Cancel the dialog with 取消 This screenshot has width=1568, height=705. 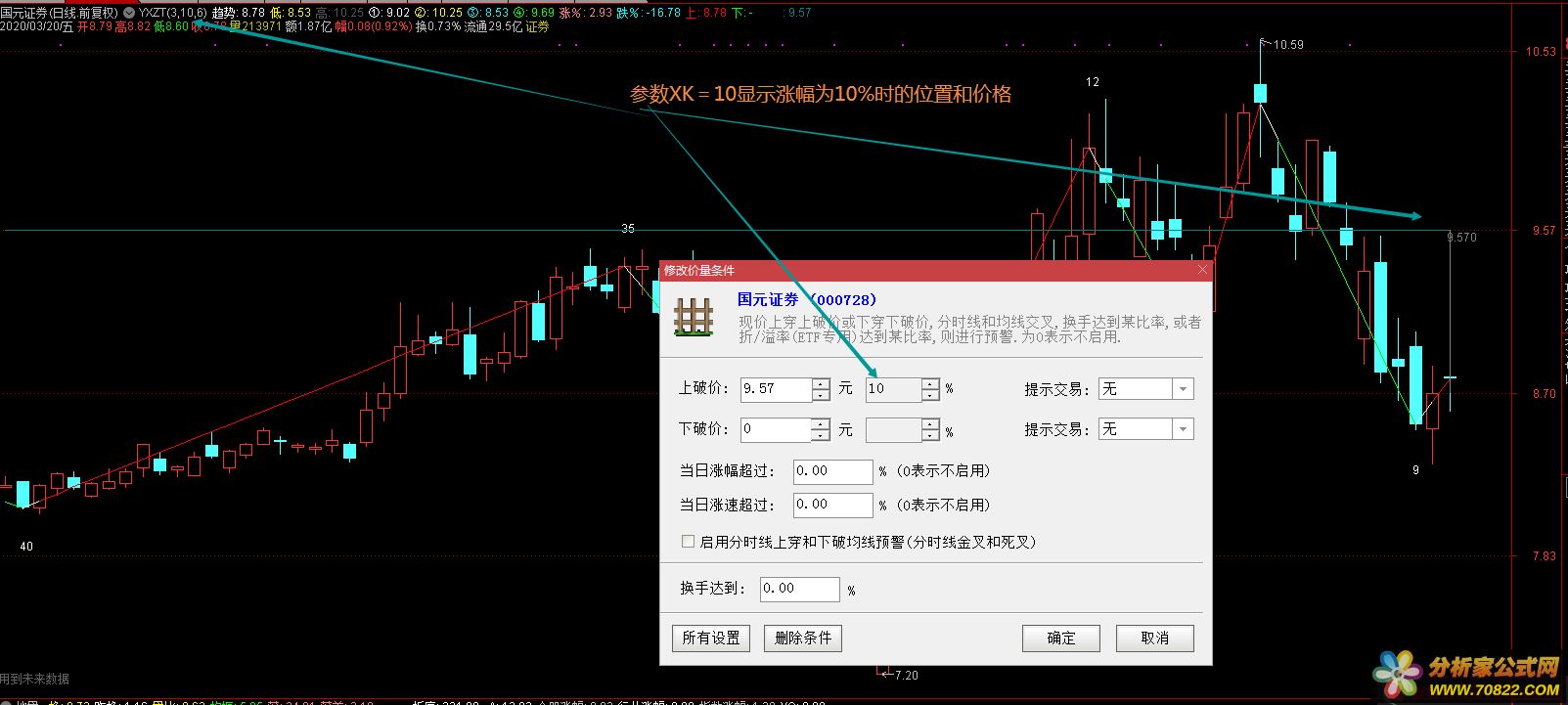click(x=1154, y=639)
